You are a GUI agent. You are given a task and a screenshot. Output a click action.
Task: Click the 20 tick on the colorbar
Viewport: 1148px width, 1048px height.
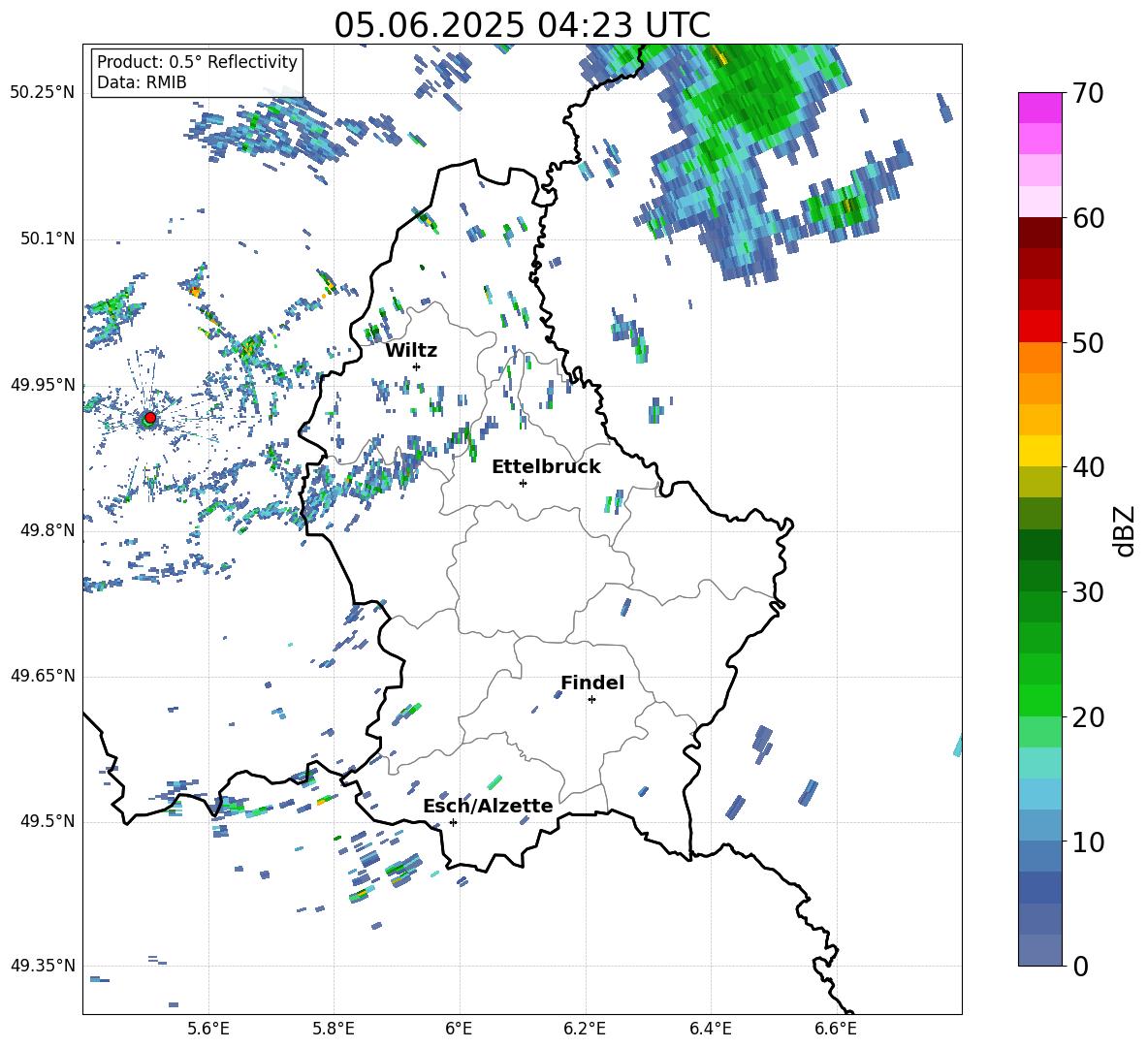click(1088, 717)
